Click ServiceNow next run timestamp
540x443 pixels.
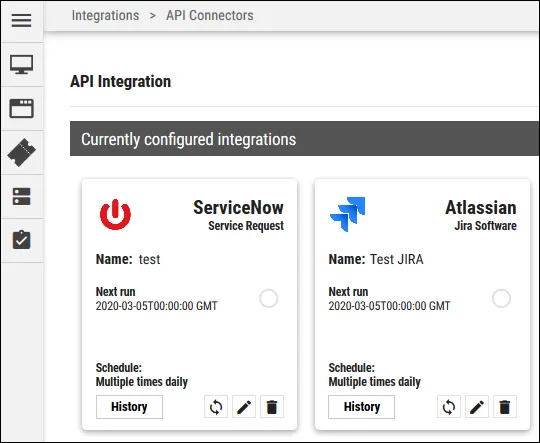click(x=157, y=306)
